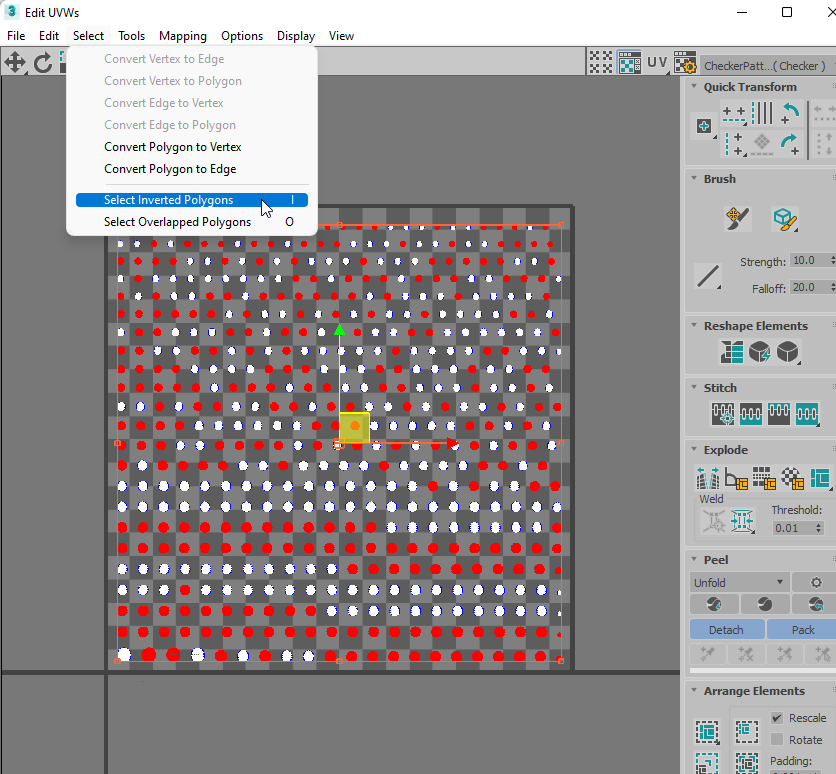
Task: Click the rotate 90 degrees clockwise icon
Action: tap(790, 143)
